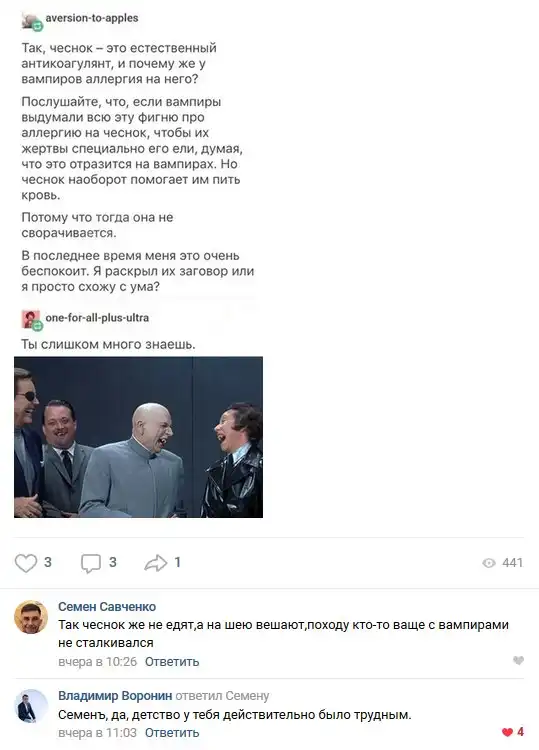The image size is (539, 750).
Task: Click one-for-all-plus-ultra avatar icon
Action: tap(32, 320)
